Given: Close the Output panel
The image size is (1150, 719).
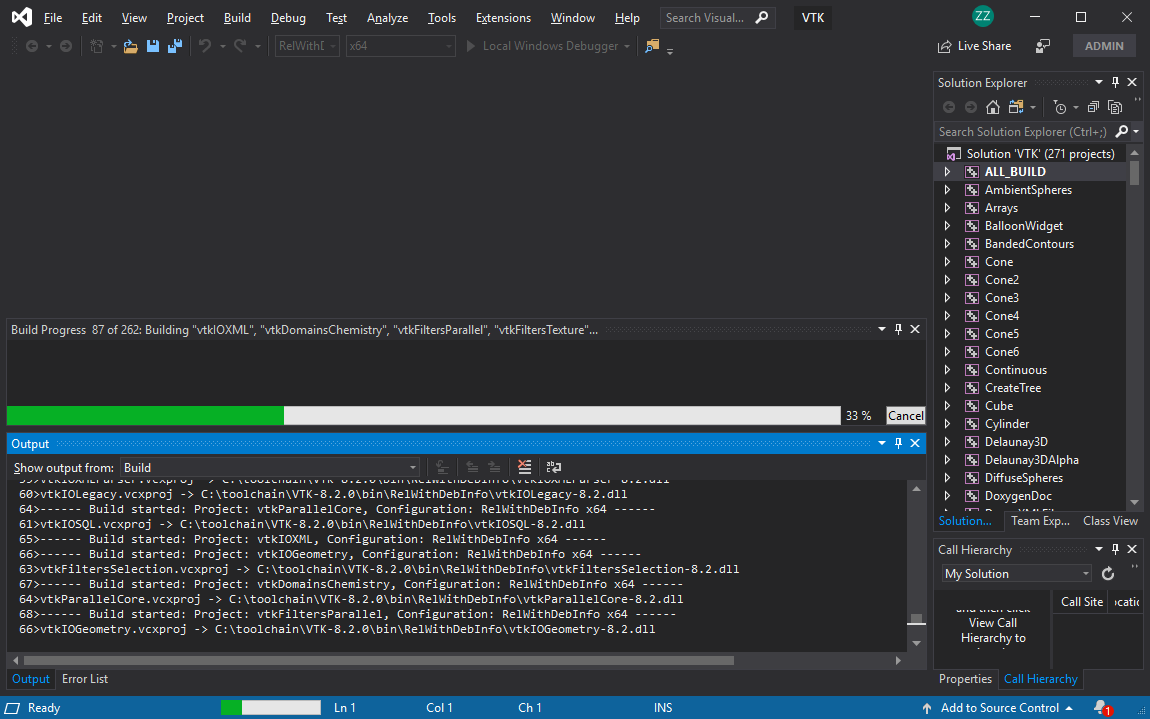Looking at the screenshot, I should tap(915, 443).
